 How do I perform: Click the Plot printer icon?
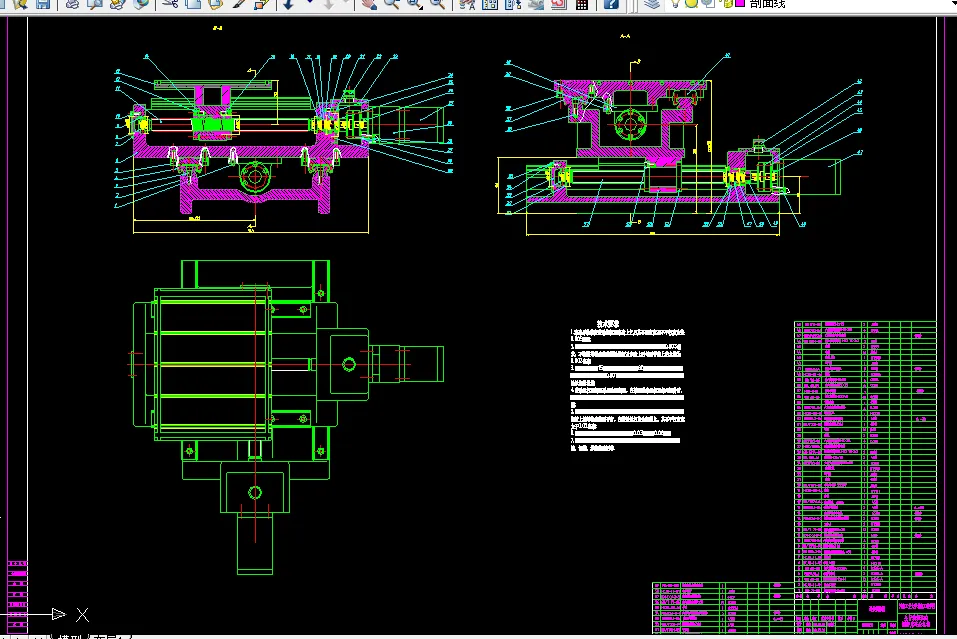coord(72,4)
